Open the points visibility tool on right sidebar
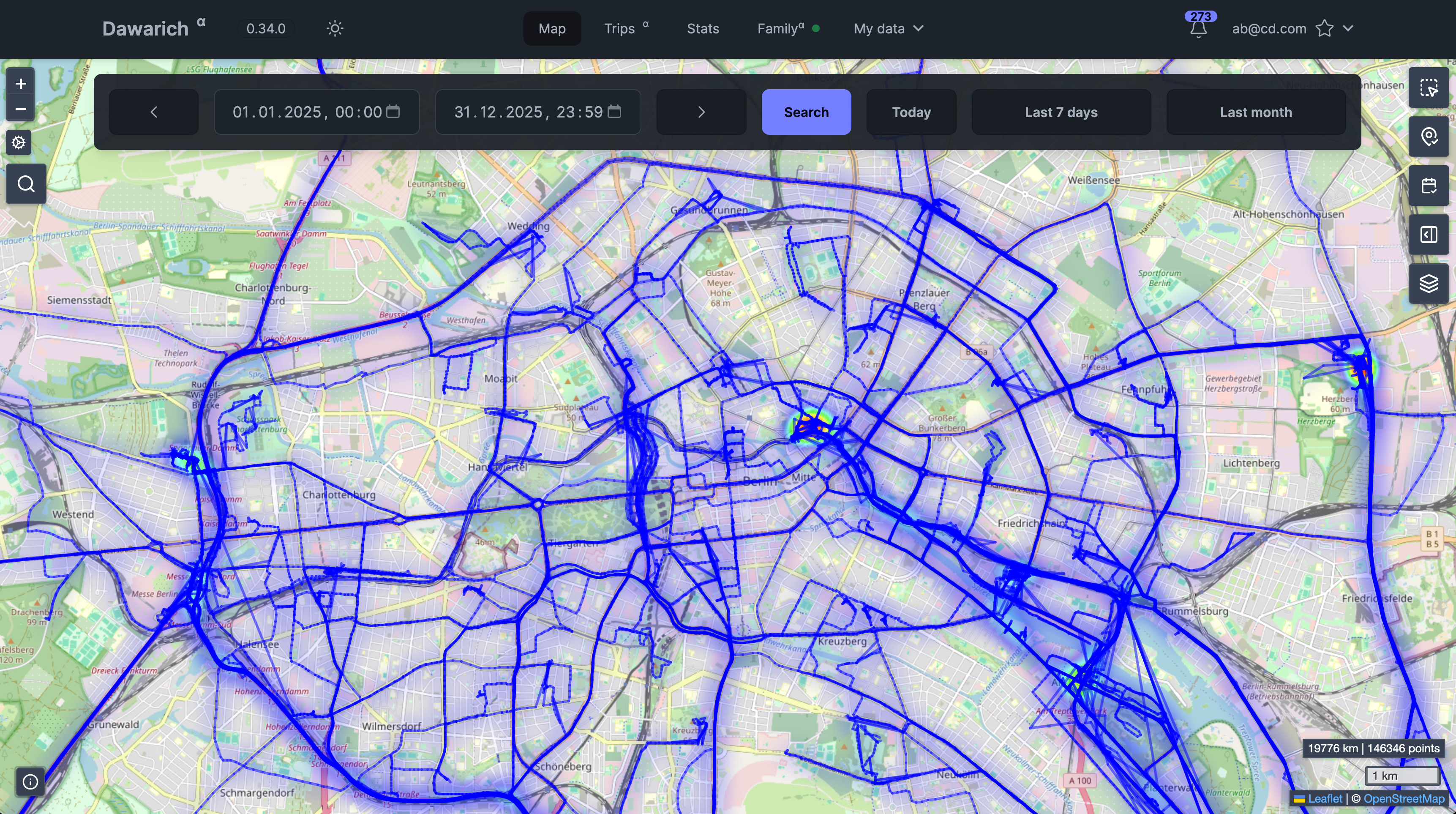This screenshot has width=1456, height=814. pyautogui.click(x=1429, y=136)
